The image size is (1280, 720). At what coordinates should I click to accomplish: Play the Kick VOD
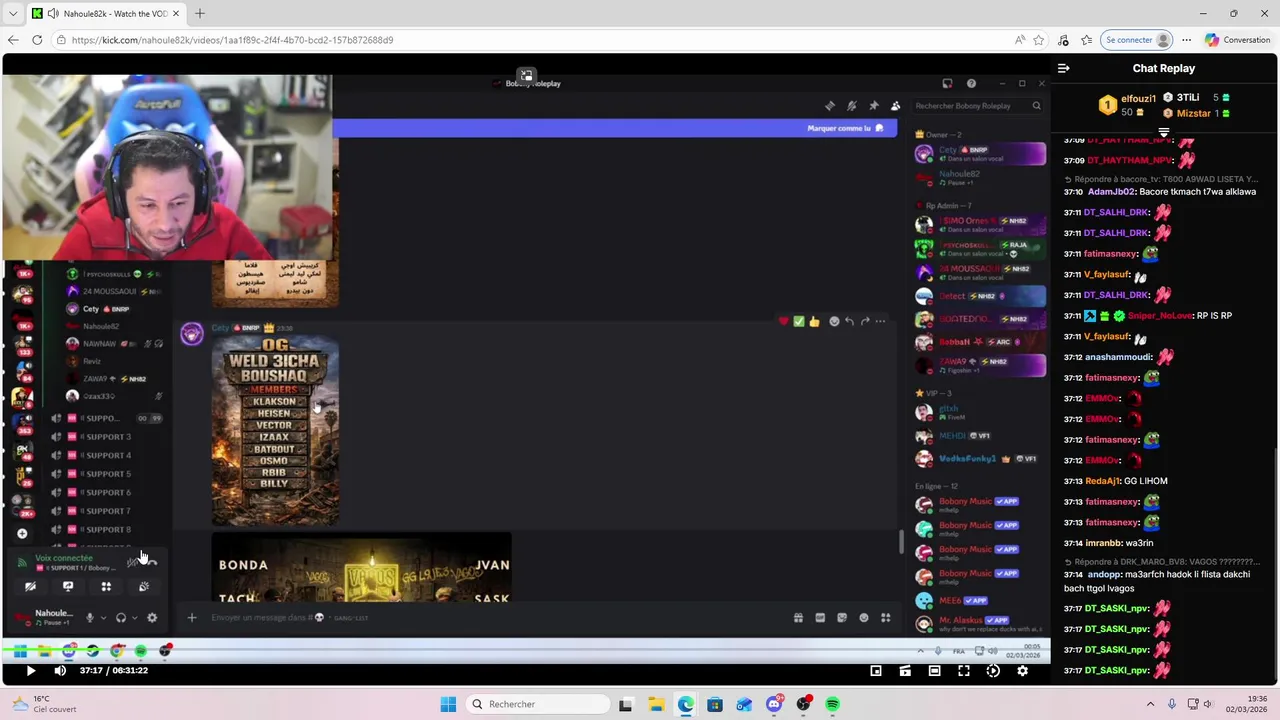30,671
